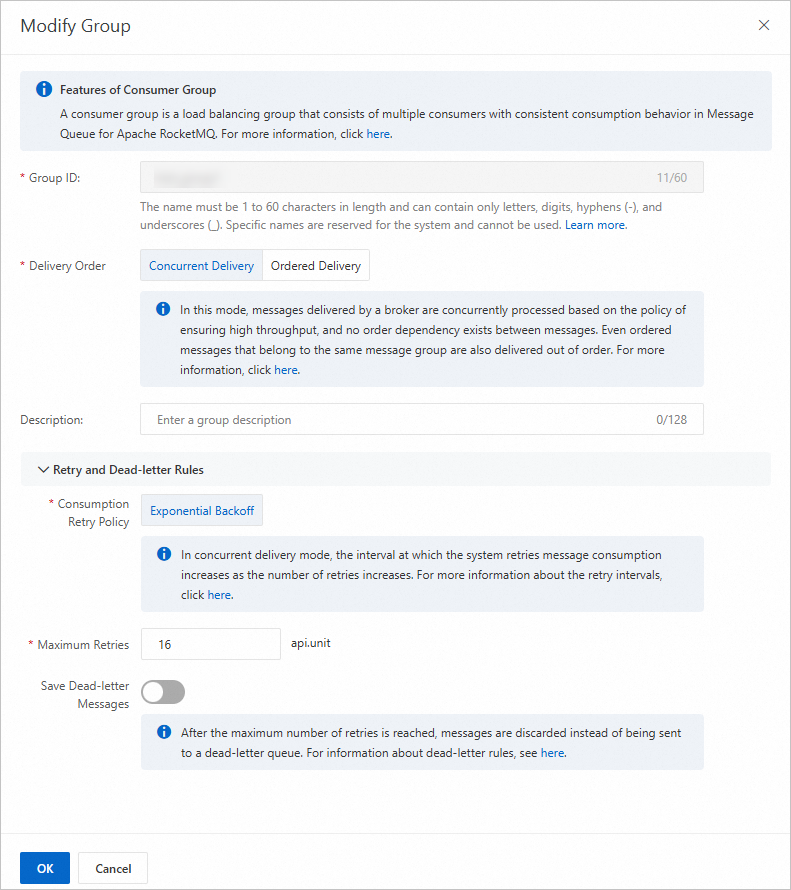Click the OK button

point(45,868)
